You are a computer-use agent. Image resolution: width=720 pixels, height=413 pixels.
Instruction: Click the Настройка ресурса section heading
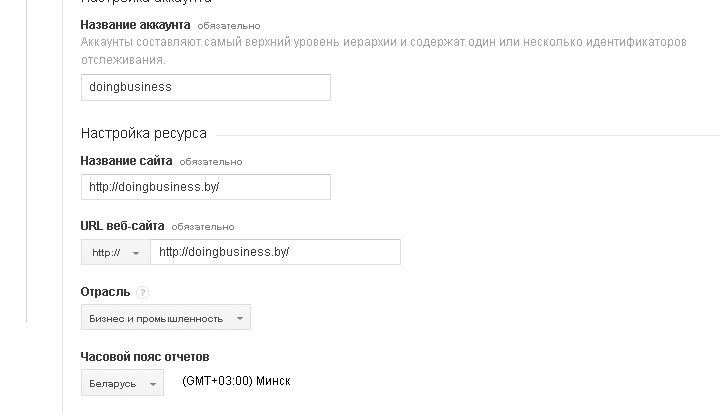pyautogui.click(x=144, y=133)
